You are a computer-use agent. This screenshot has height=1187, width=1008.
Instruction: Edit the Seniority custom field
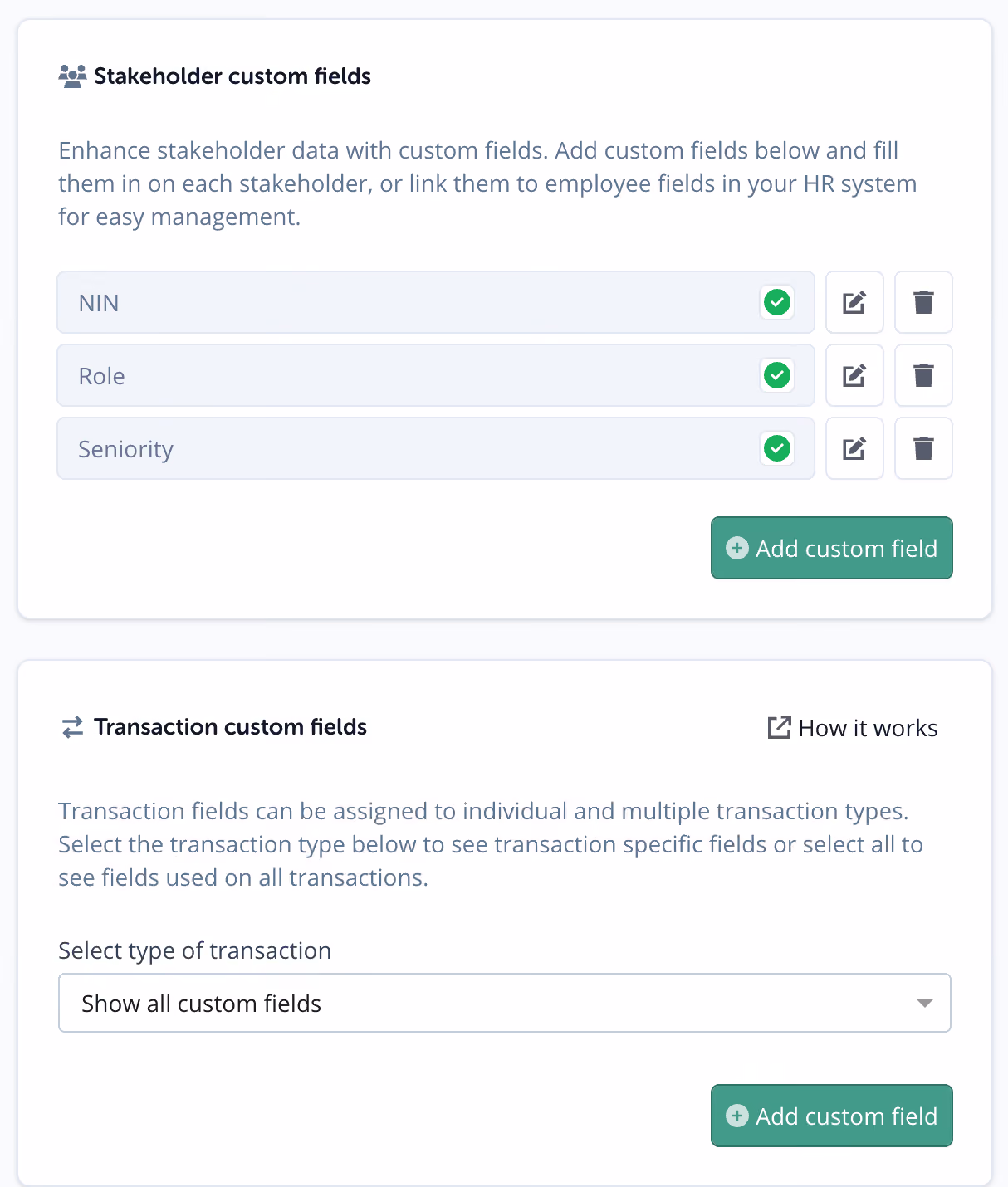[x=854, y=448]
